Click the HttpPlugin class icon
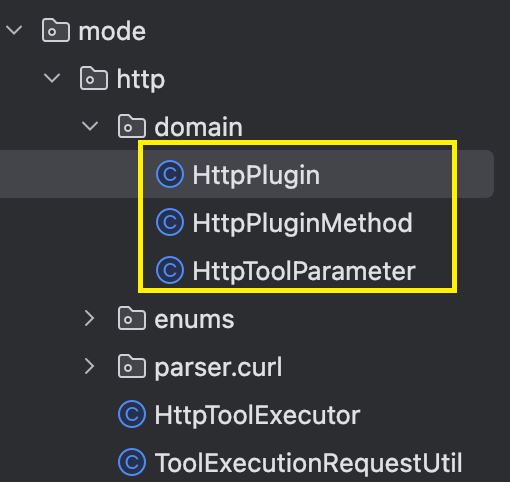The image size is (510, 482). point(170,174)
